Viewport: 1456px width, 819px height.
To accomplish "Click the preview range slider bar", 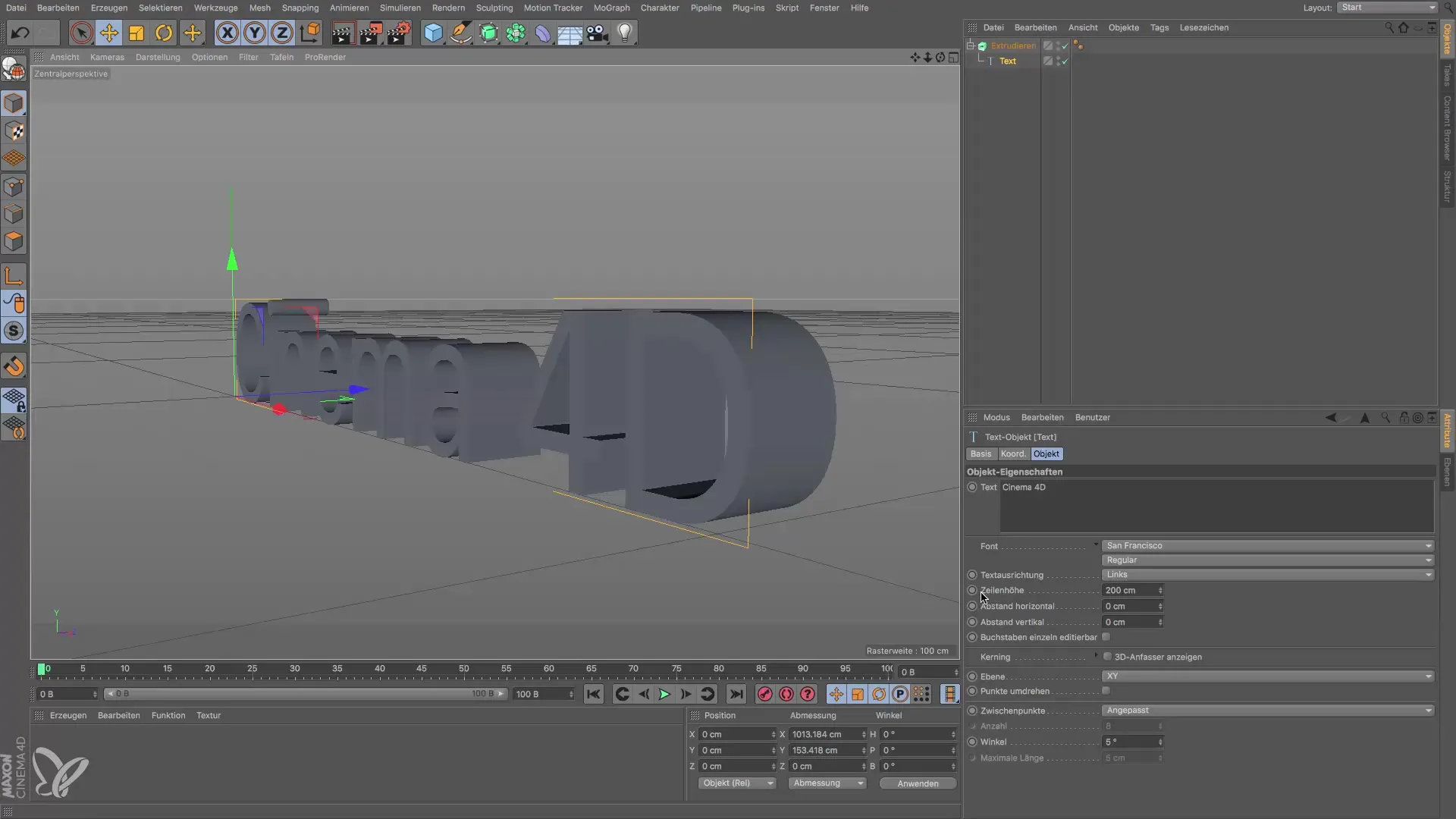I will point(305,694).
